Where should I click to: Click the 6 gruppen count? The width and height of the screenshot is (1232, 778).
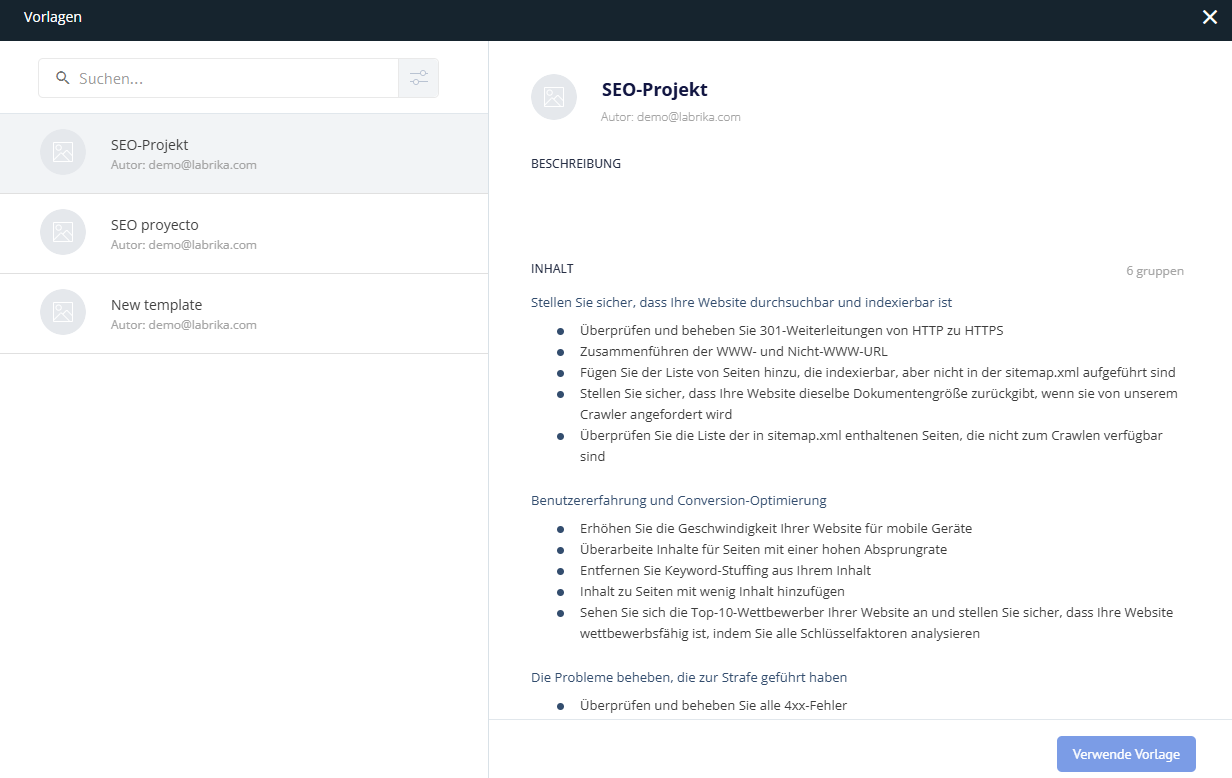tap(1155, 271)
